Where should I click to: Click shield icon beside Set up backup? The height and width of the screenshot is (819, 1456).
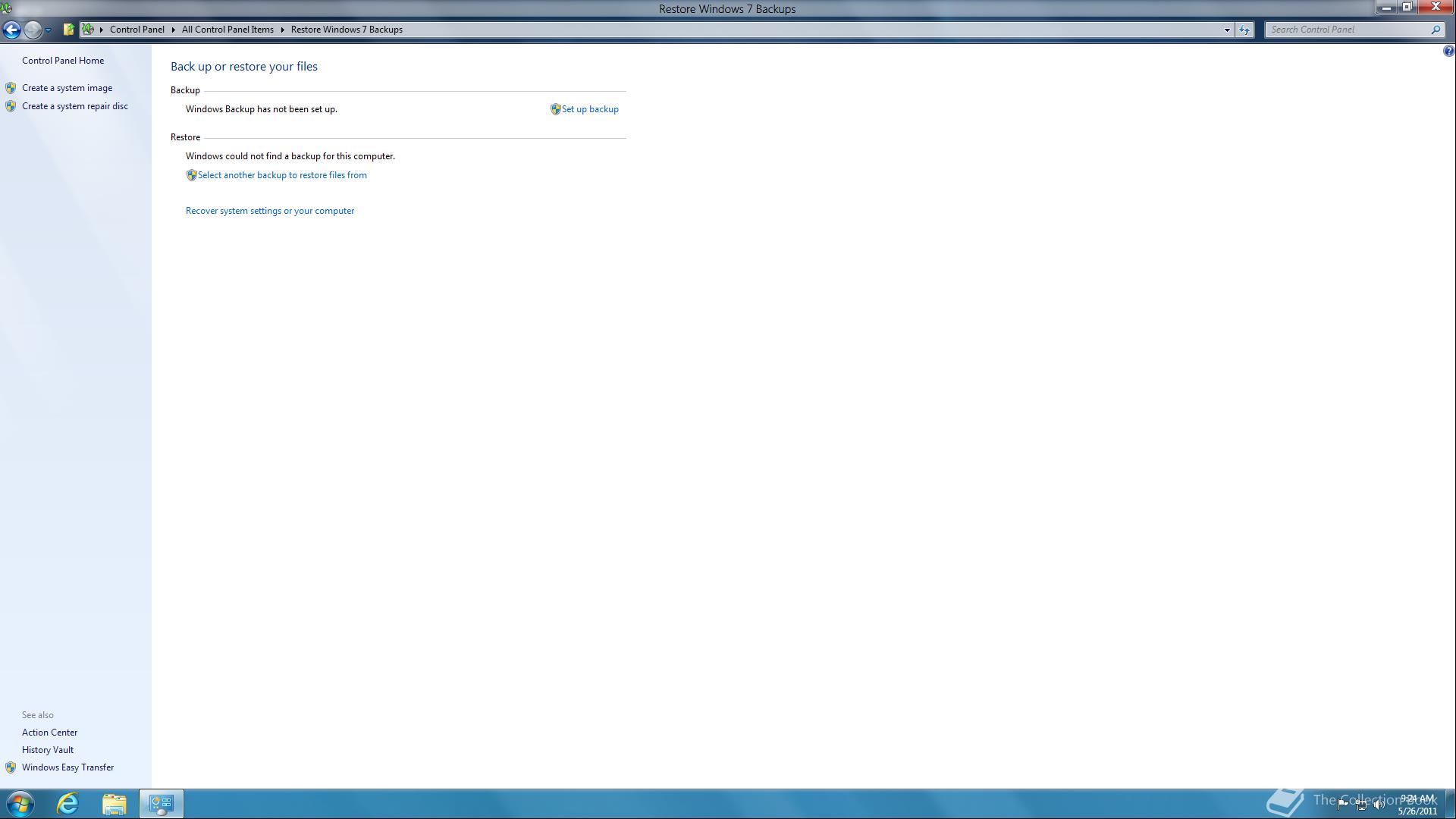(555, 109)
